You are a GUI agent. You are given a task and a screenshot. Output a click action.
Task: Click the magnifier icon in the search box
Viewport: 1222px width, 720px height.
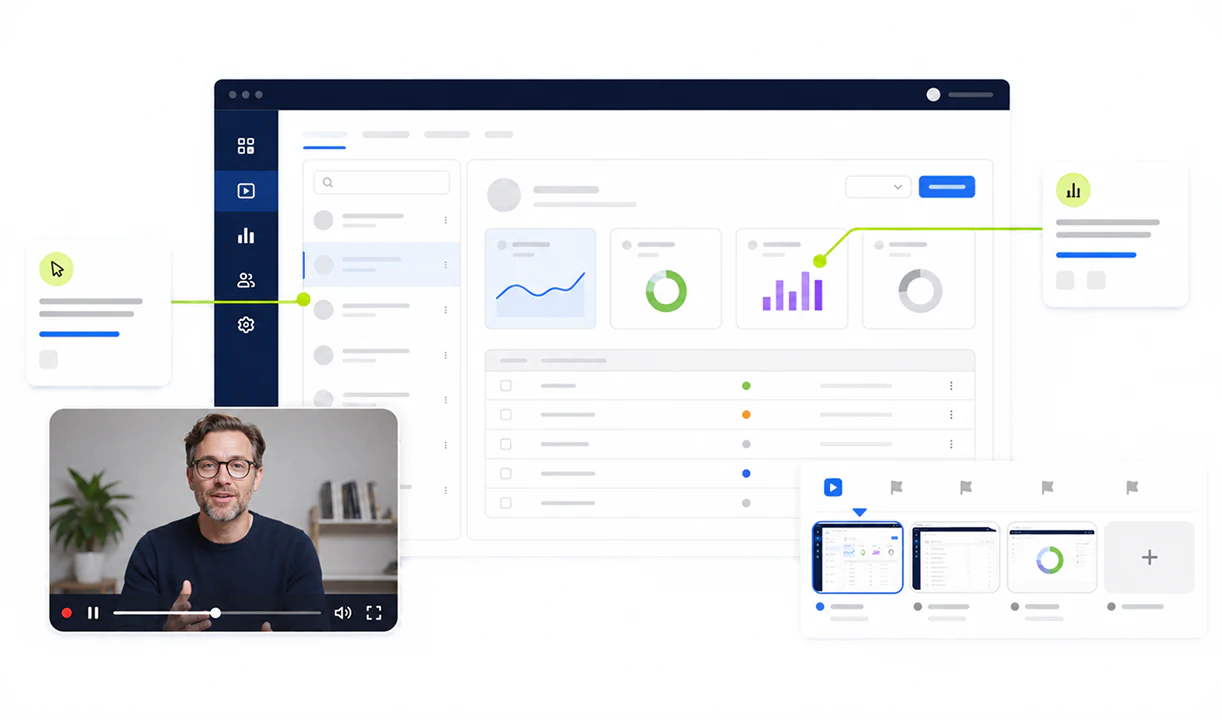coord(328,183)
